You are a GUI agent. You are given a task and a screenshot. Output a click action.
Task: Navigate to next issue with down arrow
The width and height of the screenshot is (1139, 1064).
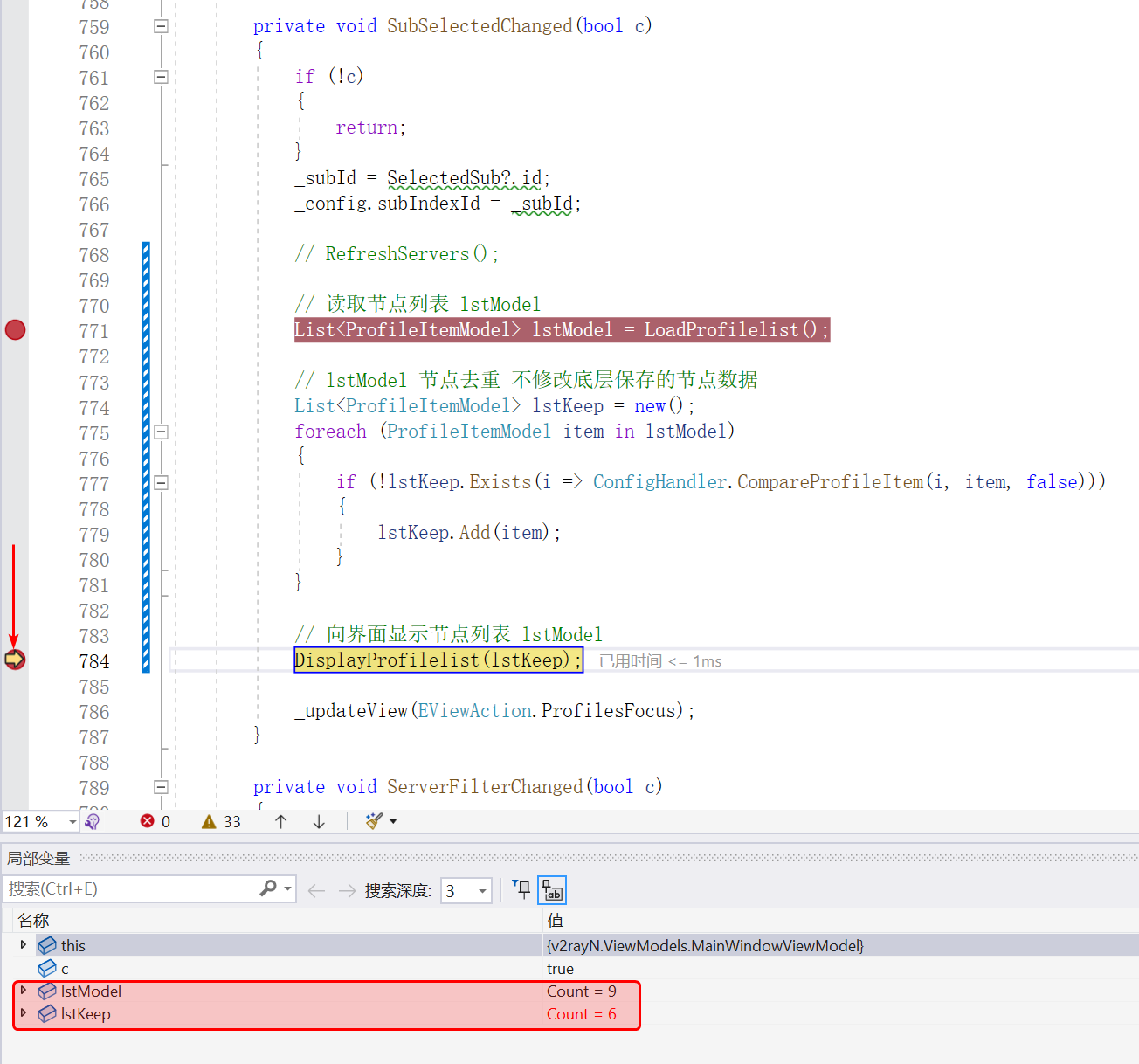click(x=319, y=821)
